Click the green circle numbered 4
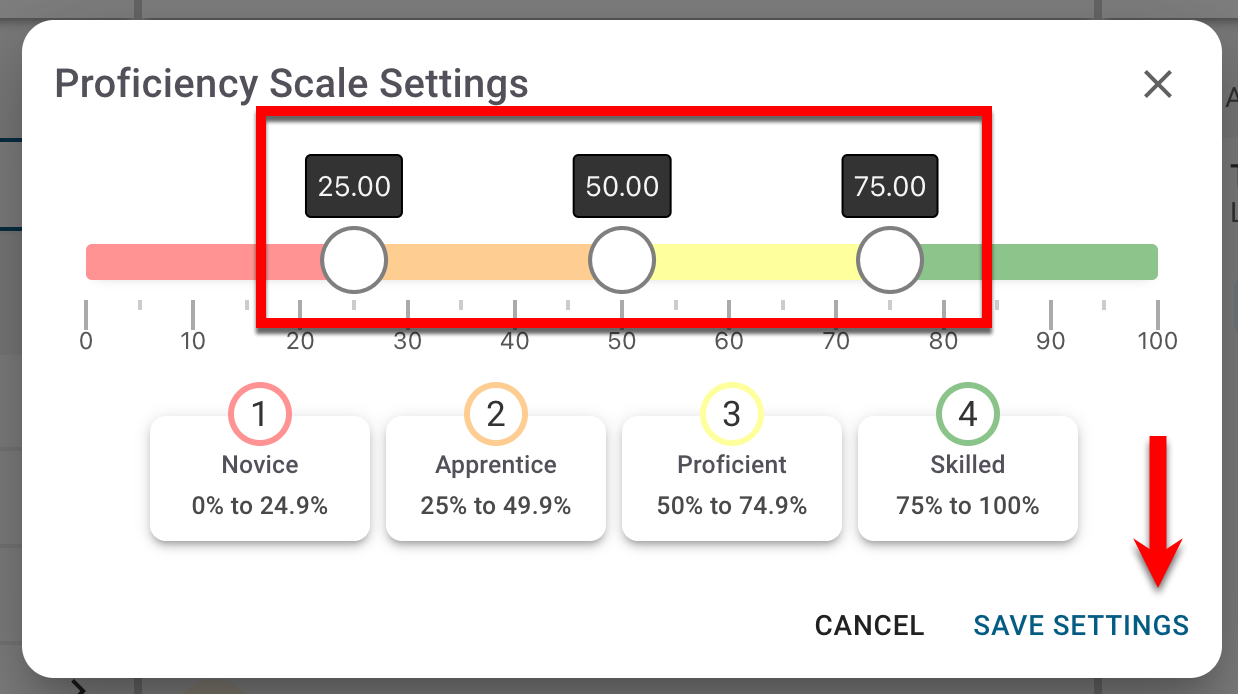Image resolution: width=1238 pixels, height=694 pixels. click(x=968, y=413)
